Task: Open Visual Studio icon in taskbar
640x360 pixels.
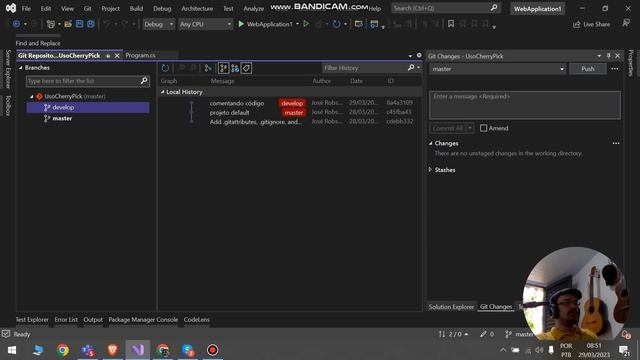Action: (x=138, y=350)
